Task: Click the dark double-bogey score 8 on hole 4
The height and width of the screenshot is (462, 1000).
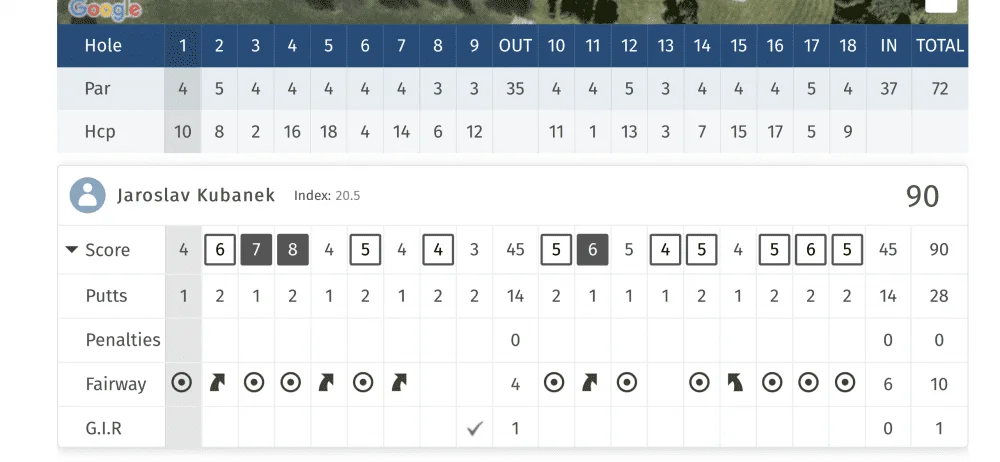Action: pyautogui.click(x=293, y=250)
